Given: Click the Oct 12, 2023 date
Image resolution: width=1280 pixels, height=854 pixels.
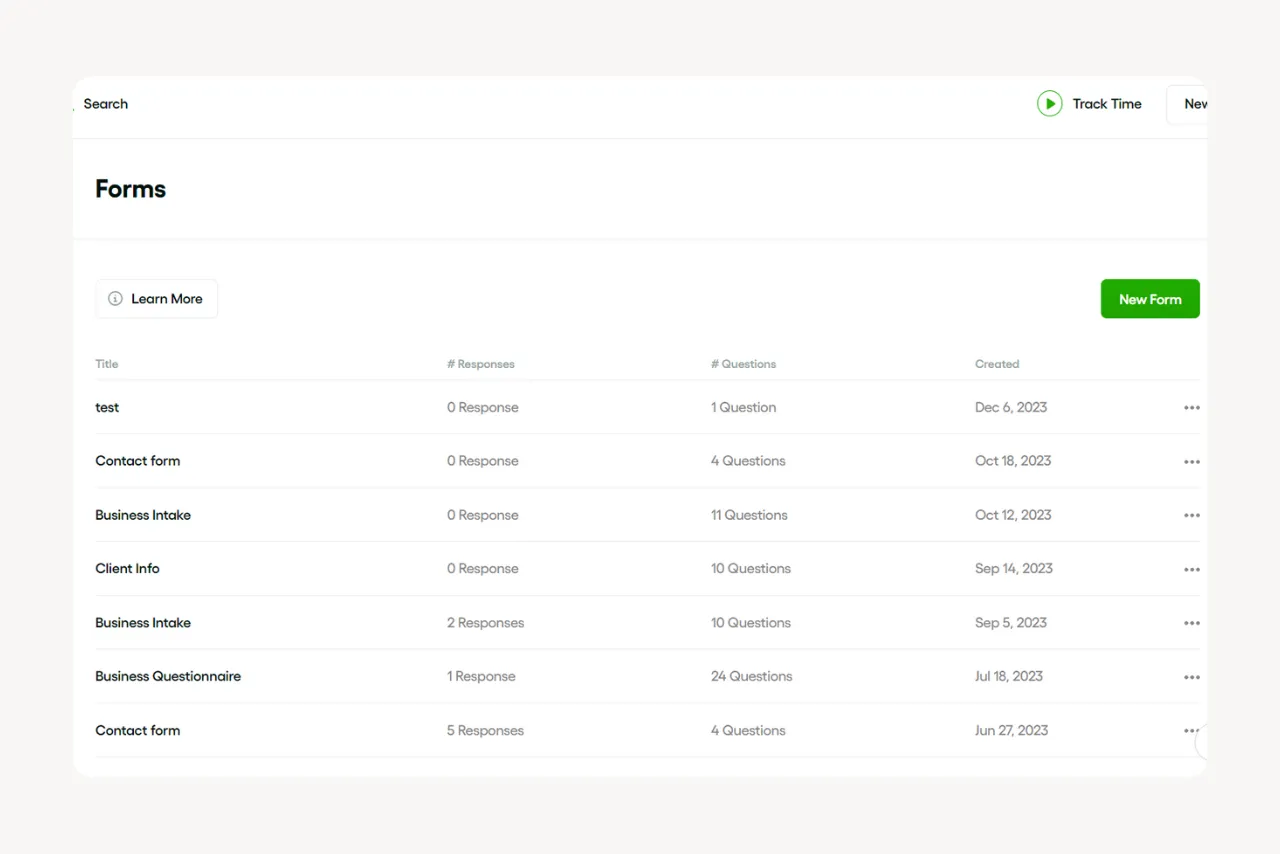Looking at the screenshot, I should pyautogui.click(x=1013, y=515).
